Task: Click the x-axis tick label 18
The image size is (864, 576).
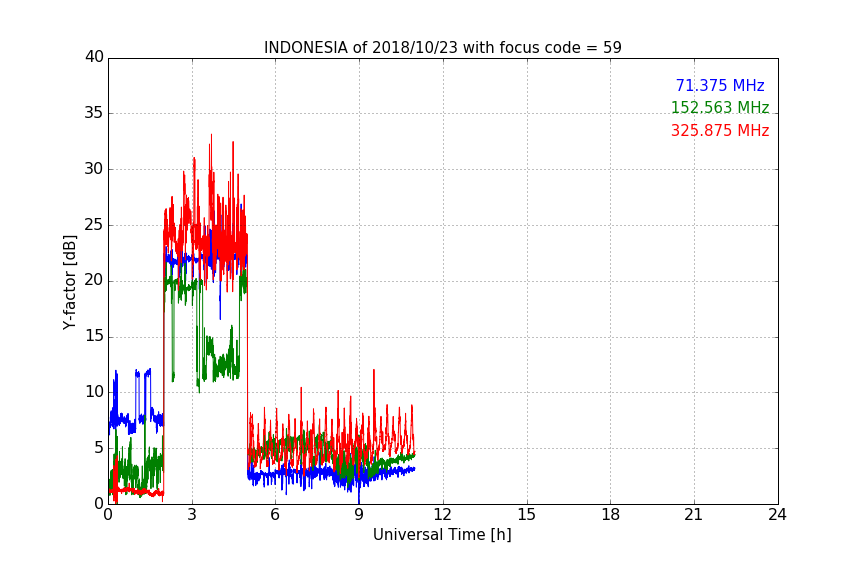Action: tap(611, 515)
